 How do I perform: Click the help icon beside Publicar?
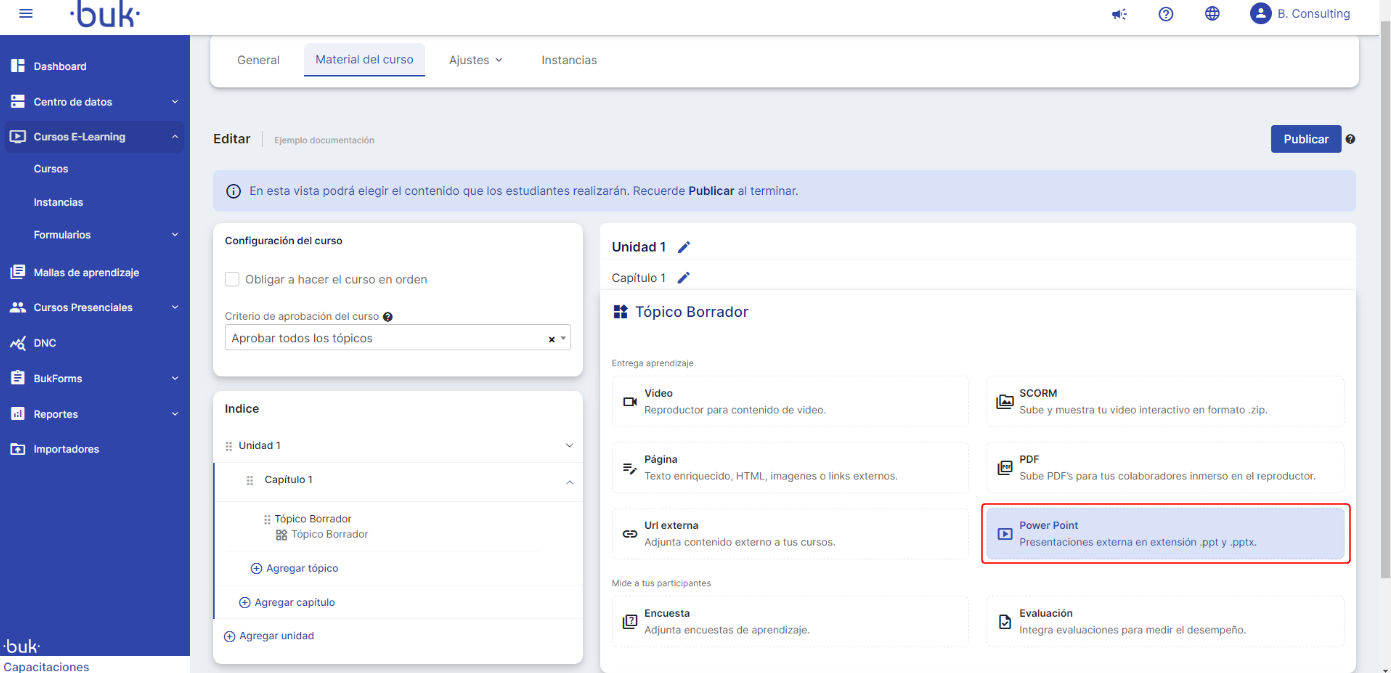click(x=1350, y=140)
